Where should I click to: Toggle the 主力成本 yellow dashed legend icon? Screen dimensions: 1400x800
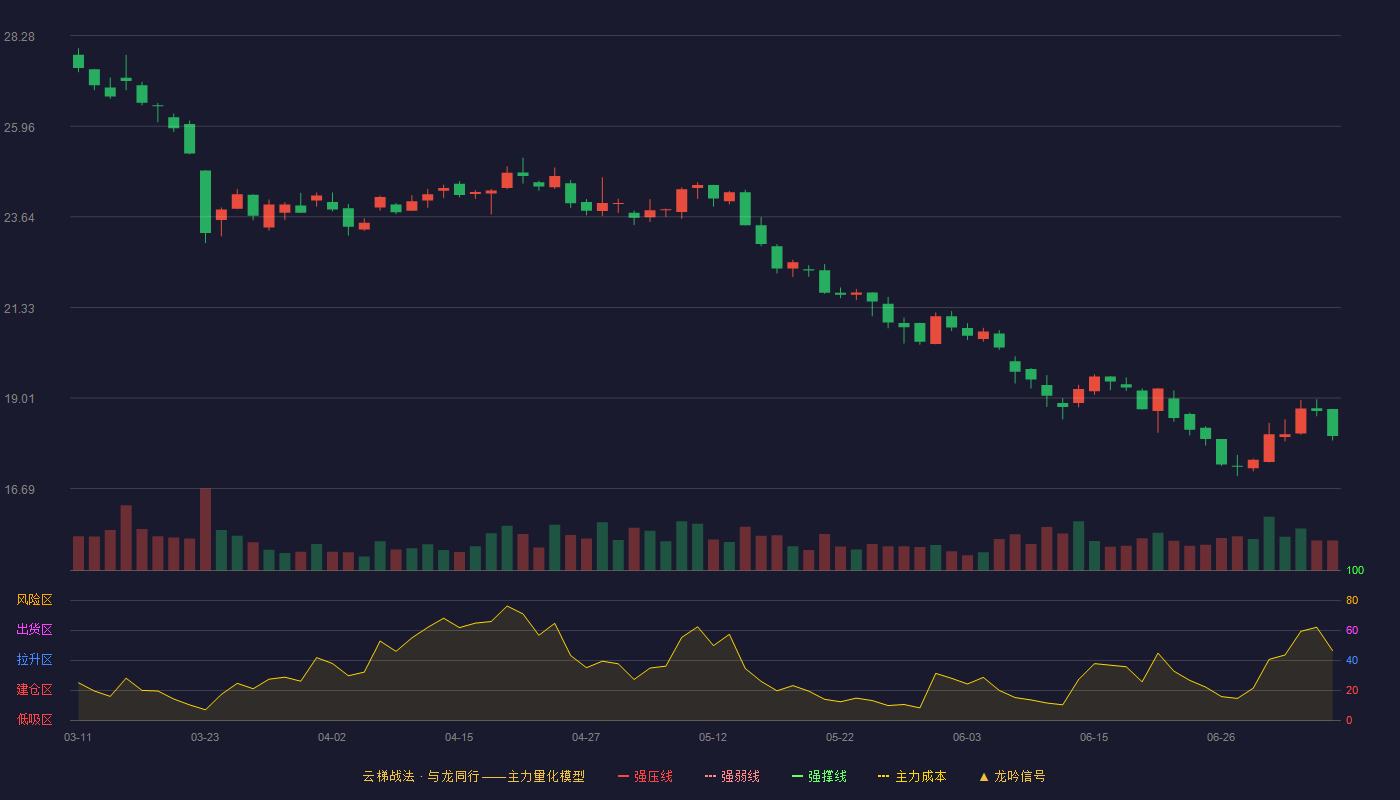click(x=884, y=776)
